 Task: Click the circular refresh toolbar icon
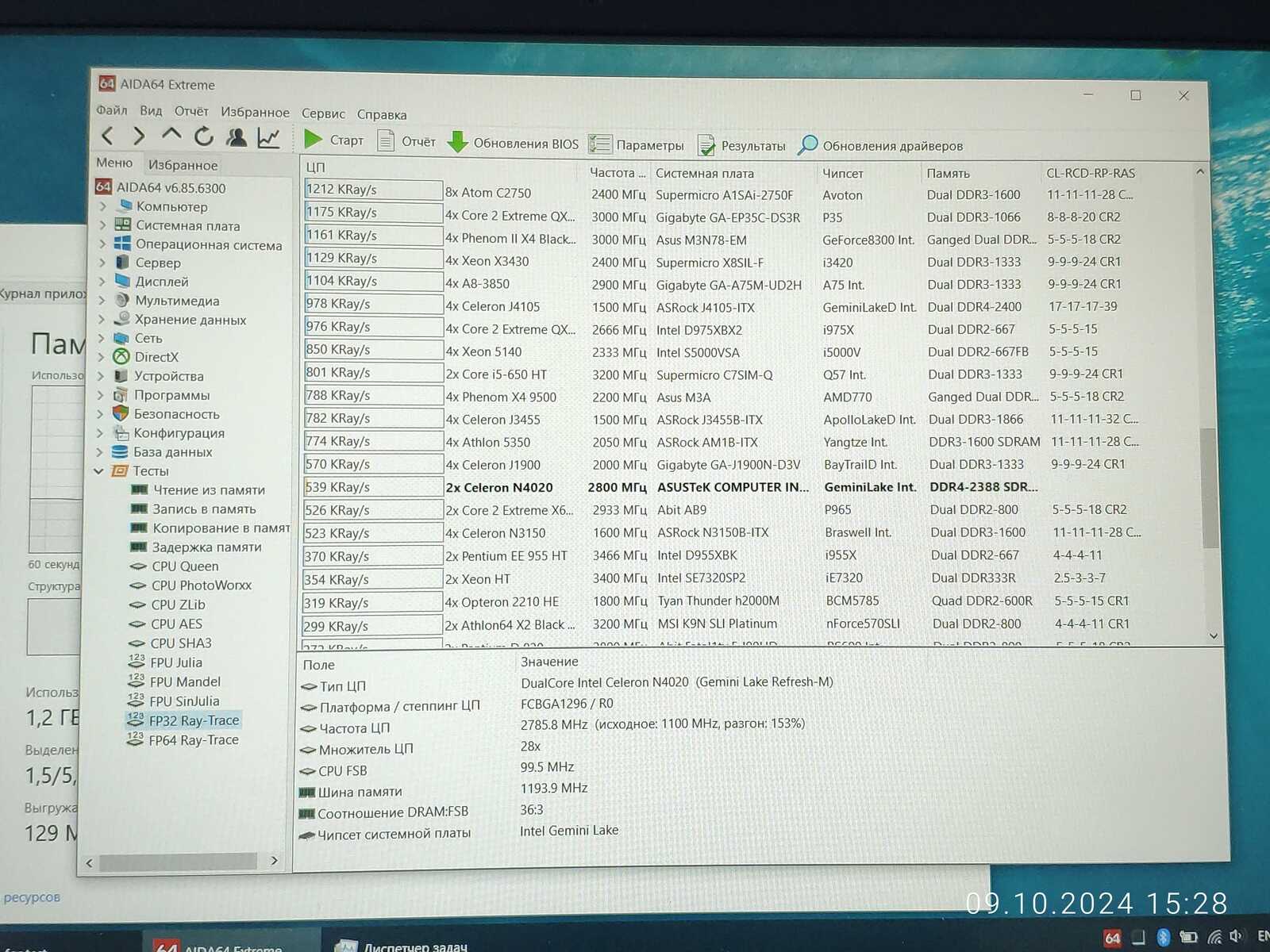click(x=204, y=137)
